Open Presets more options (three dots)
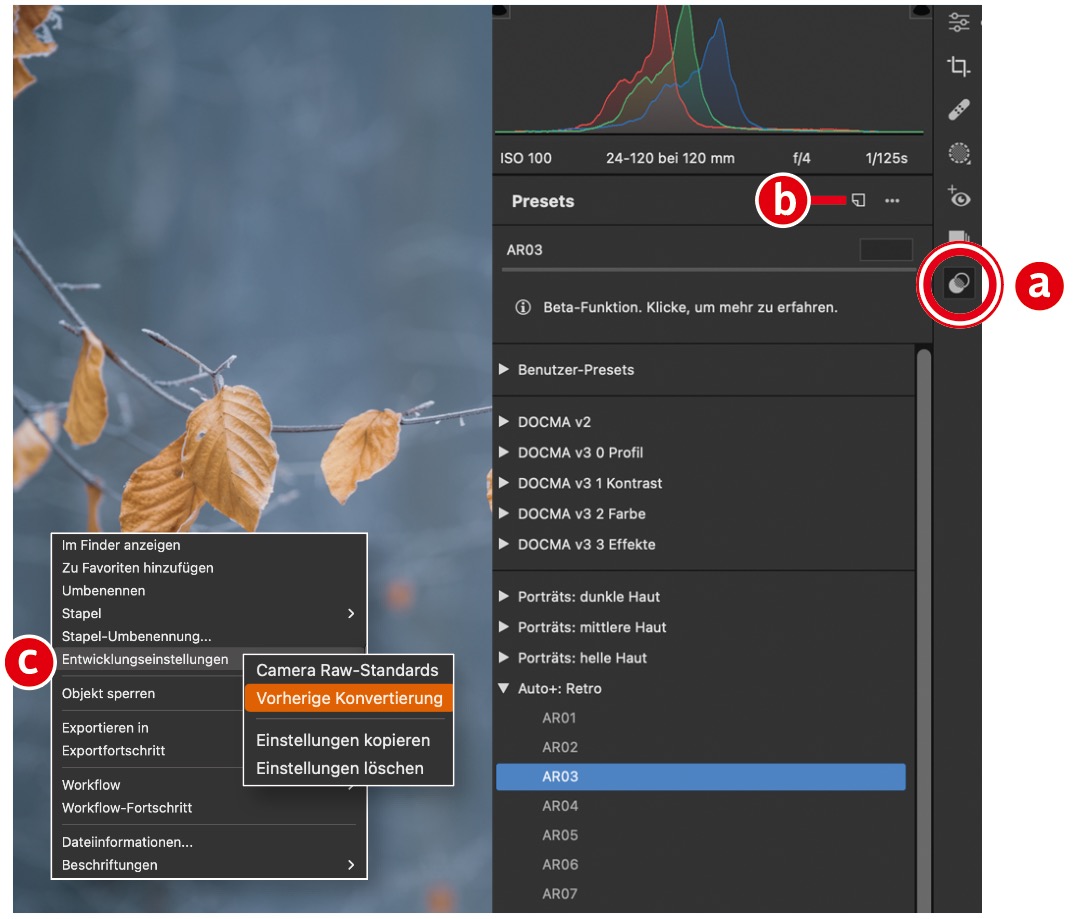1076x919 pixels. point(892,201)
